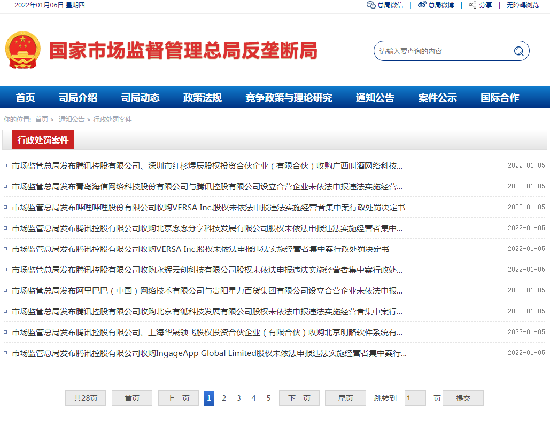Screen dimensions: 550x427
Task: Open the eighth notice in the penalty list
Action: (207, 311)
